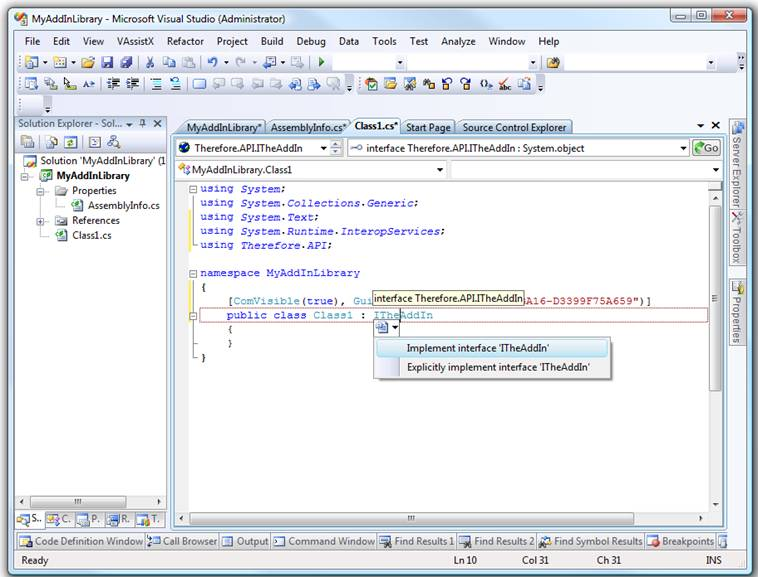Open the Output window tab
This screenshot has height=577, width=758.
pyautogui.click(x=246, y=541)
